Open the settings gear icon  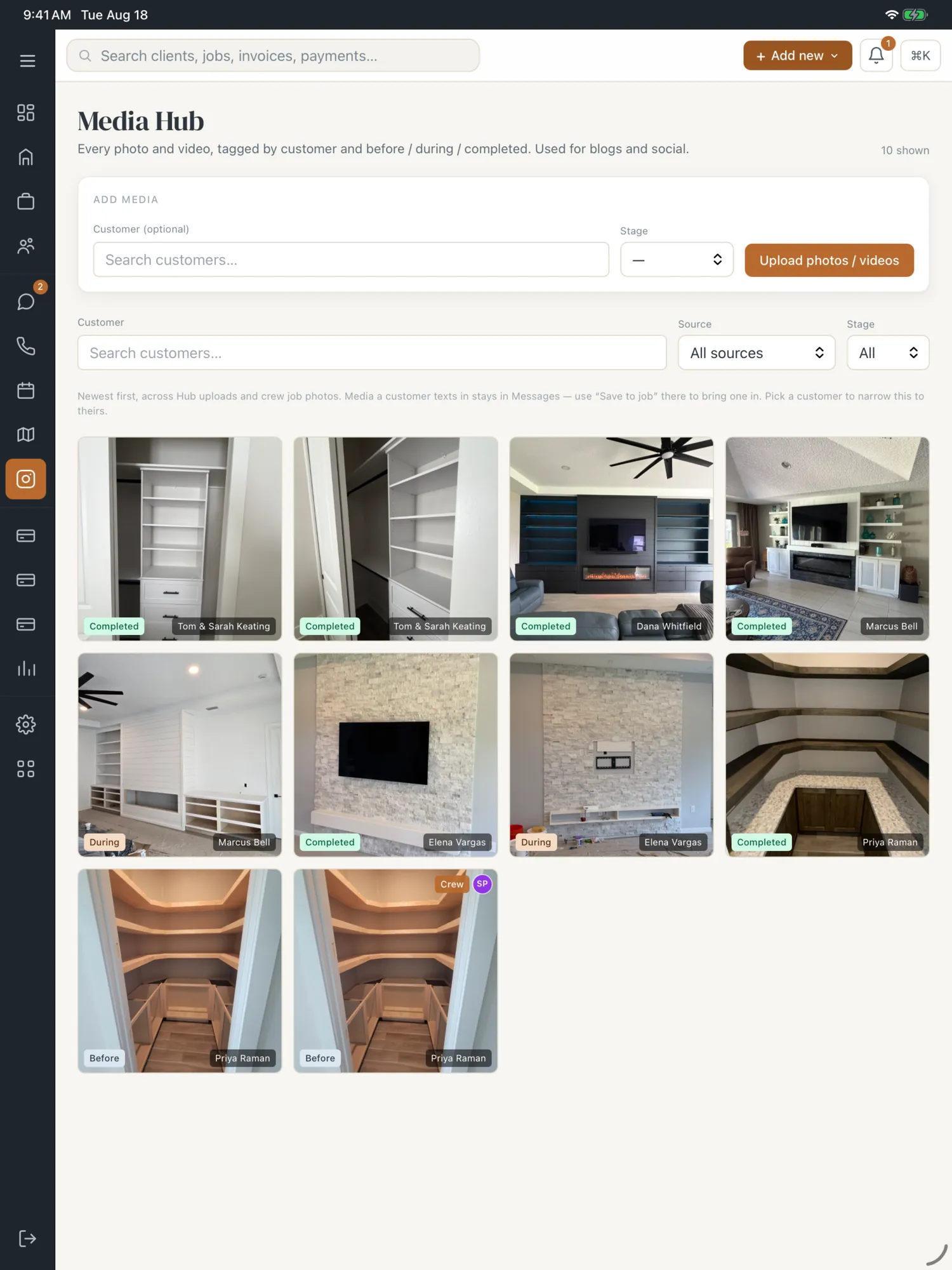pyautogui.click(x=26, y=724)
